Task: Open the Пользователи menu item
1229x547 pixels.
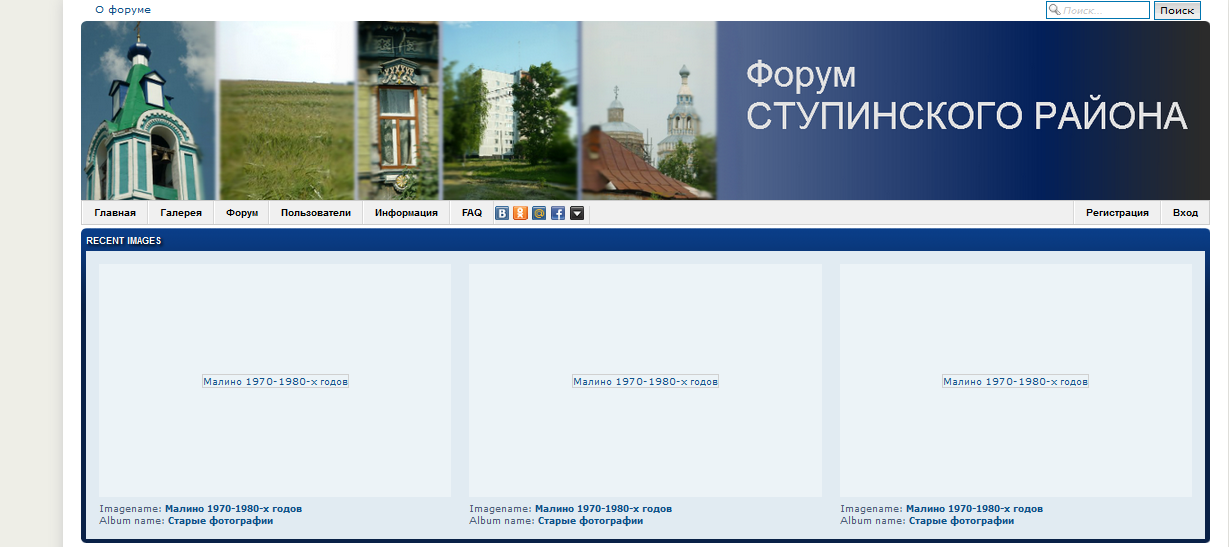Action: tap(316, 213)
